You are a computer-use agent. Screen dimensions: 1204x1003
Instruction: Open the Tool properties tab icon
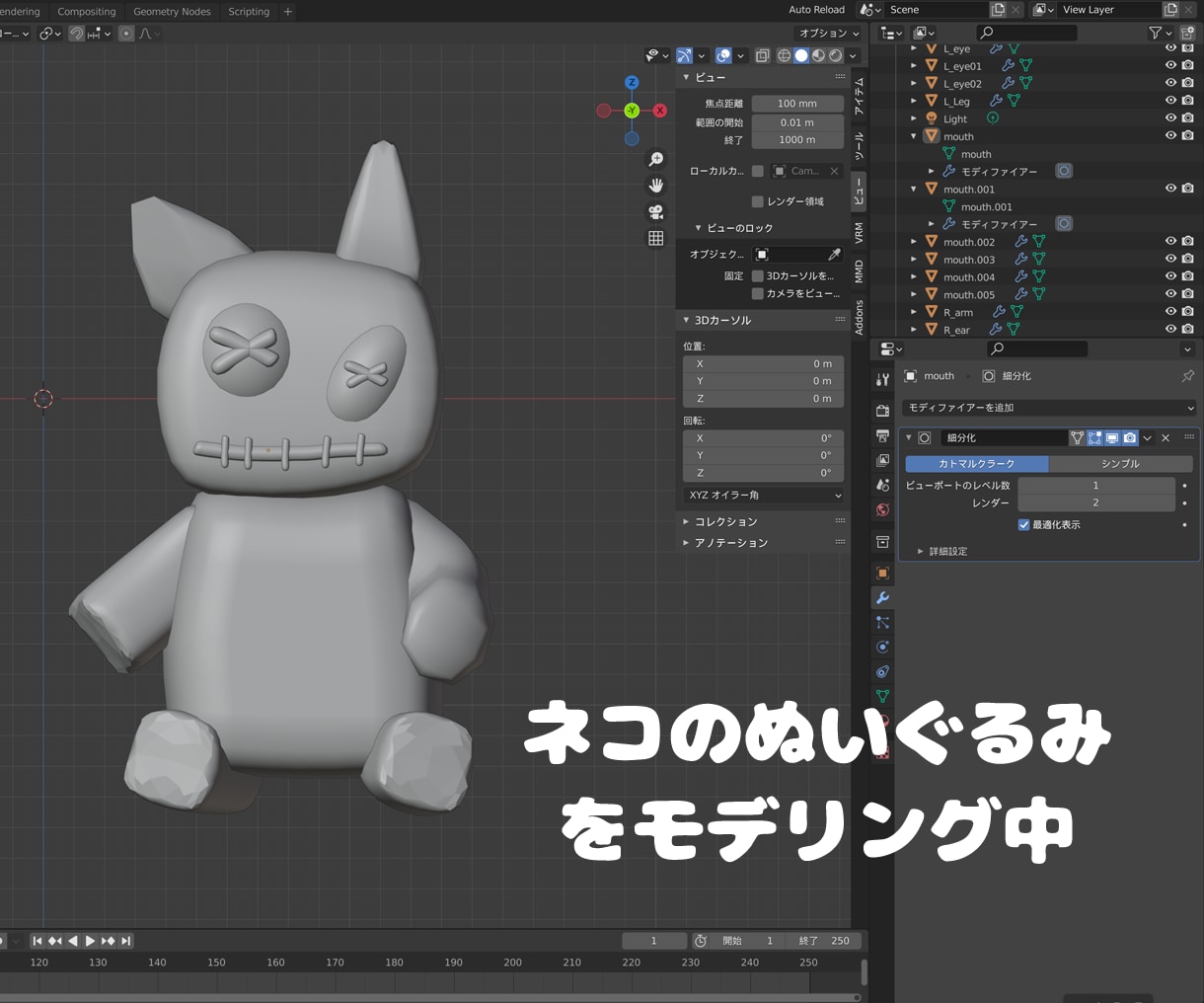(x=882, y=379)
